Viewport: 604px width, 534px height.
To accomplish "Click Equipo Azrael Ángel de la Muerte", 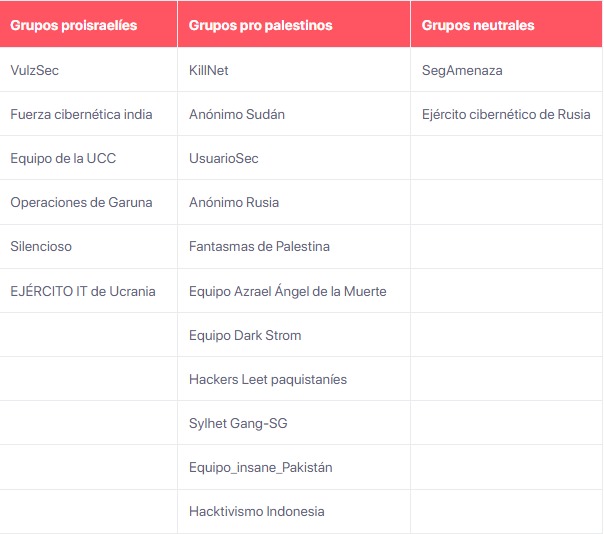I will tap(287, 291).
